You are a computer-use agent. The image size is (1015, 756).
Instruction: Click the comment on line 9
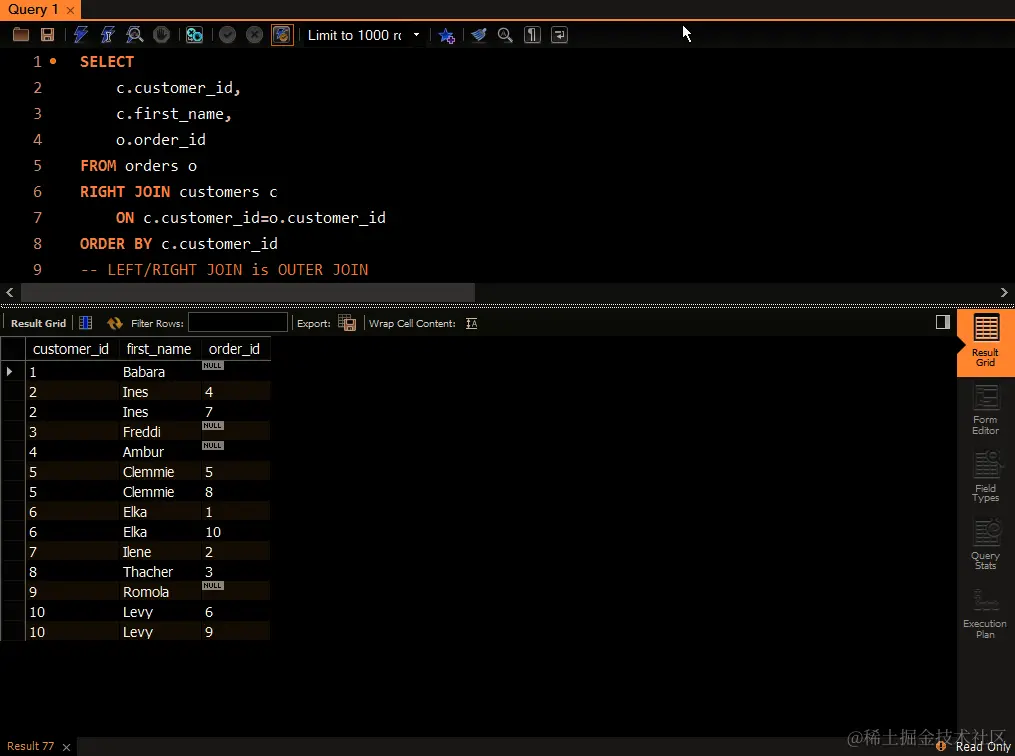pos(224,269)
